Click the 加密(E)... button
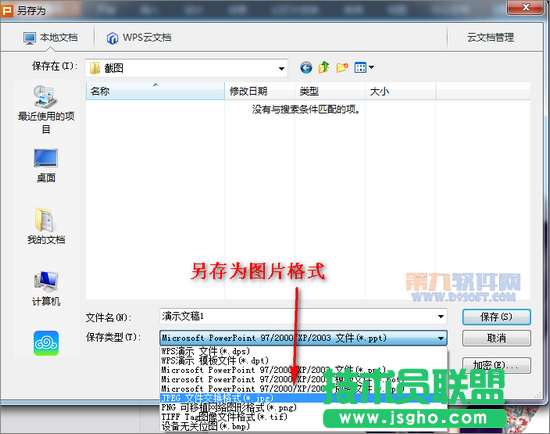Screen dimensions: 550x434 496,366
